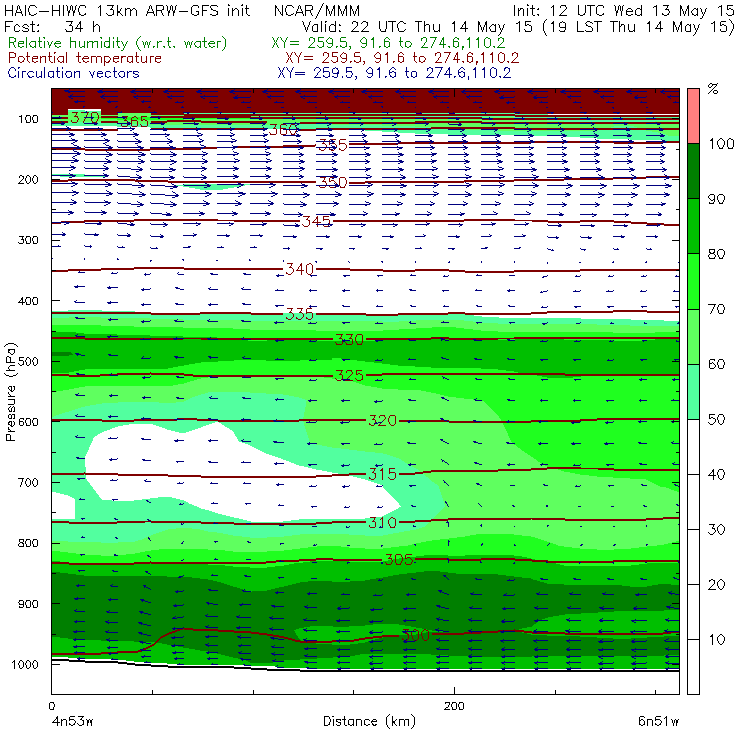
Task: Click the 320 contour label
Action: [382, 420]
